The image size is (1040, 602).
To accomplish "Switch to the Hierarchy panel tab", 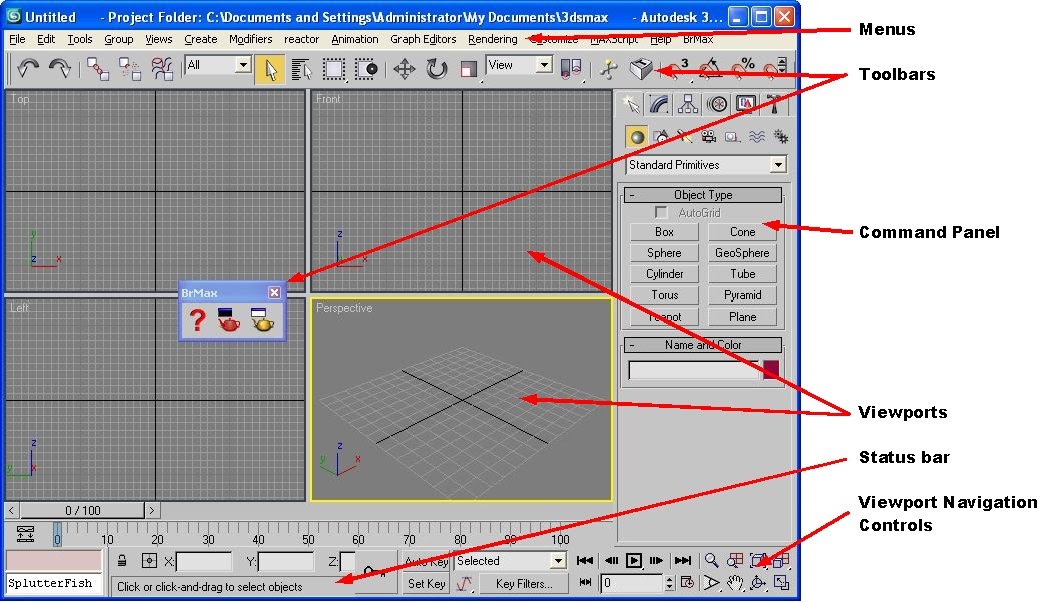I will point(688,104).
